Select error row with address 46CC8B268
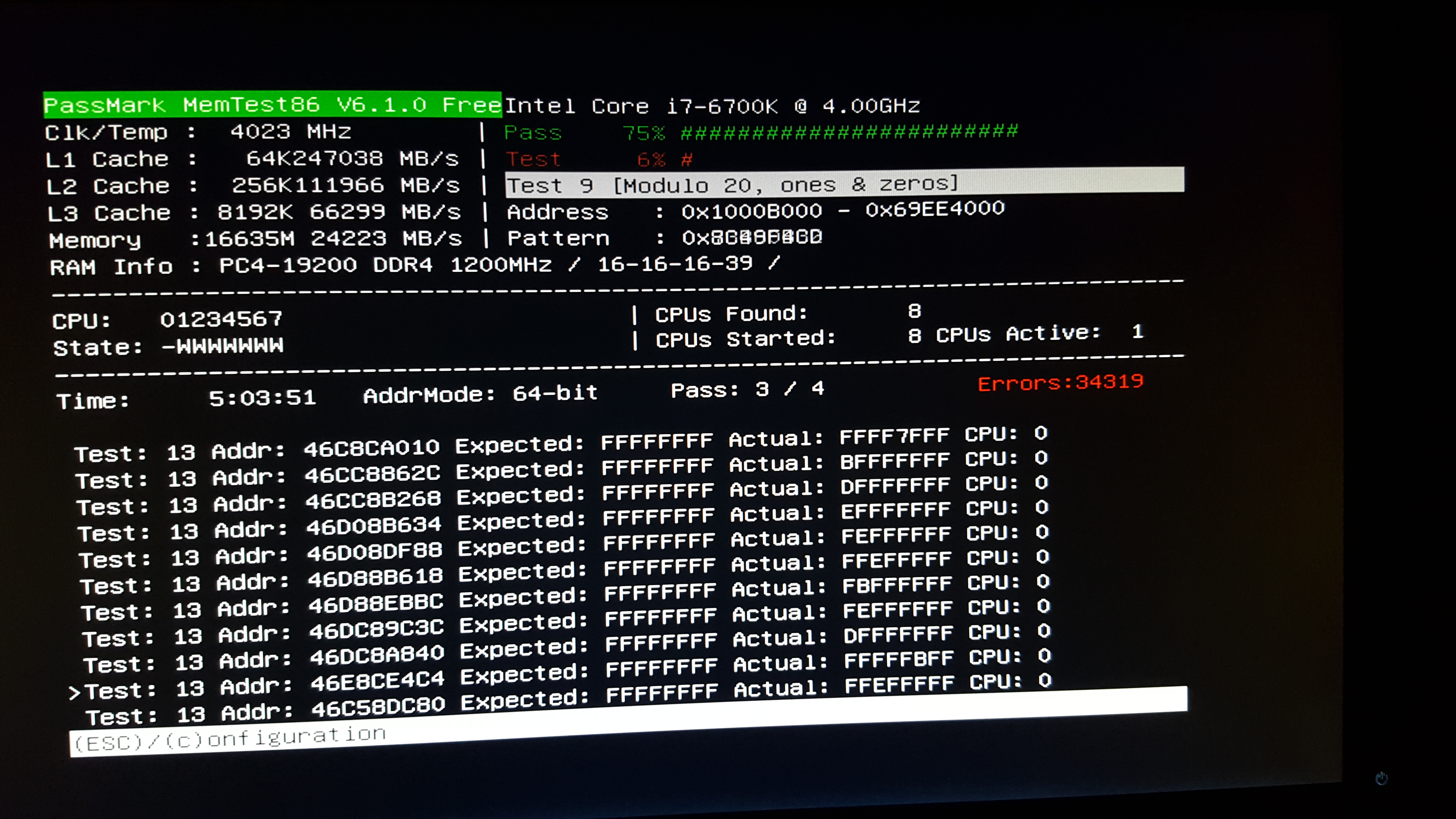The height and width of the screenshot is (819, 1456). [563, 494]
